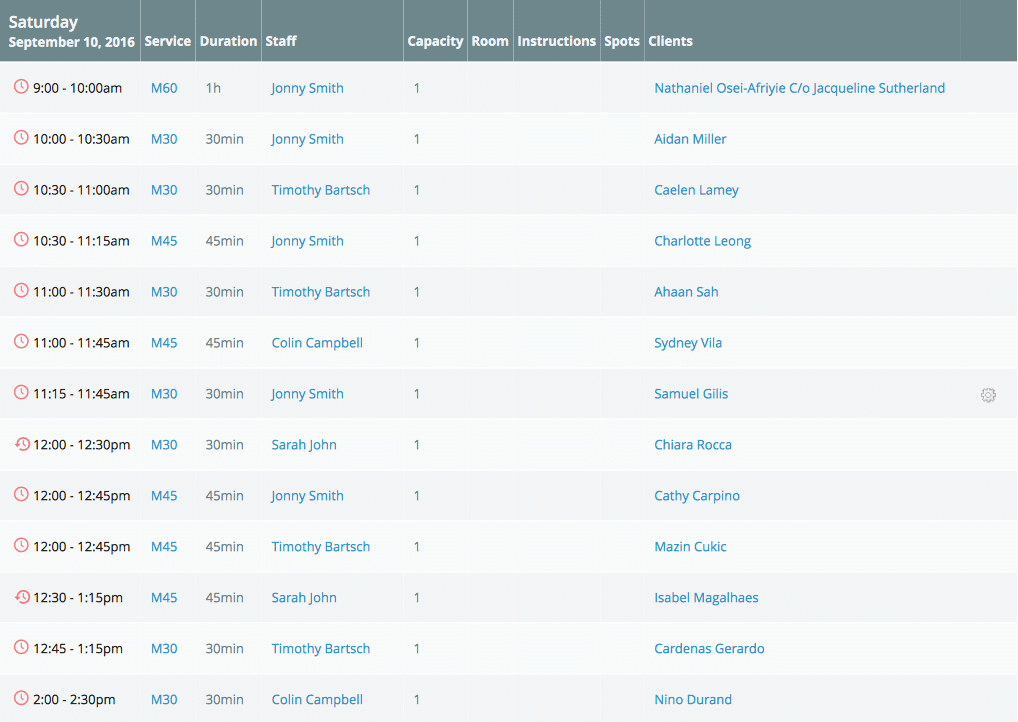Click the Capacity column header
This screenshot has height=722, width=1018.
click(x=435, y=41)
